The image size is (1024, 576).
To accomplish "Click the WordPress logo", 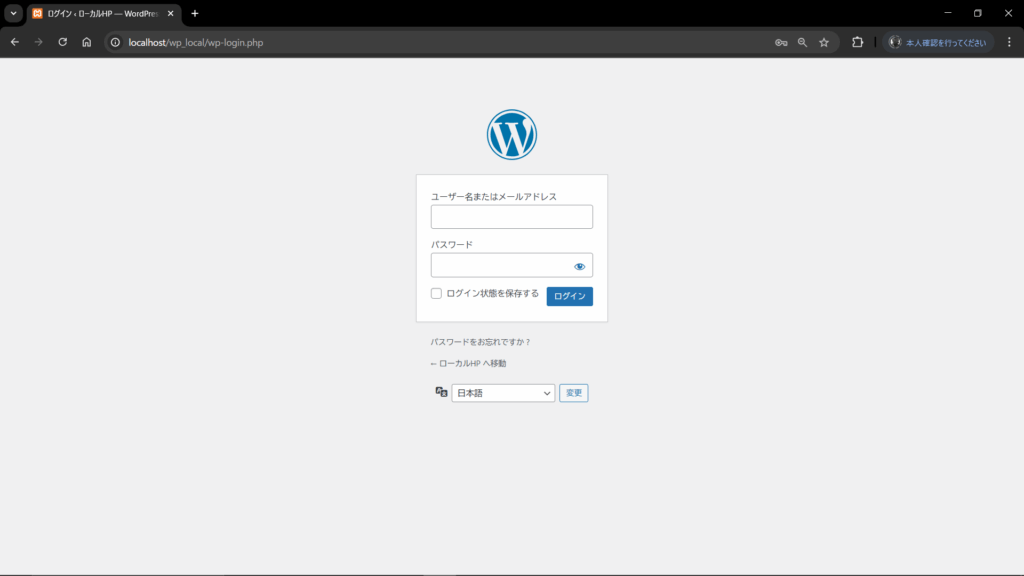I will coord(511,135).
